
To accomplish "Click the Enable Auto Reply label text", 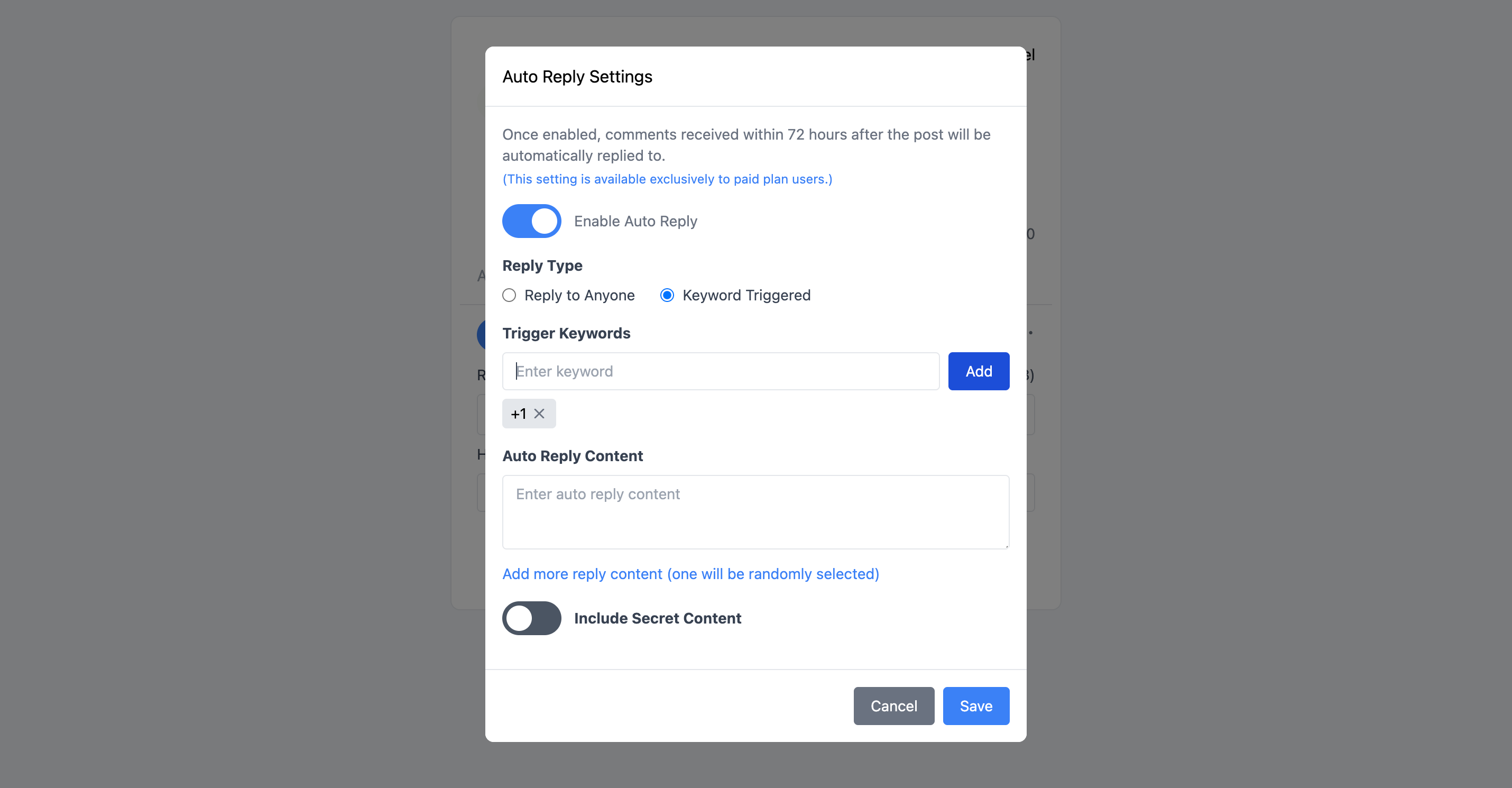I will pos(635,222).
